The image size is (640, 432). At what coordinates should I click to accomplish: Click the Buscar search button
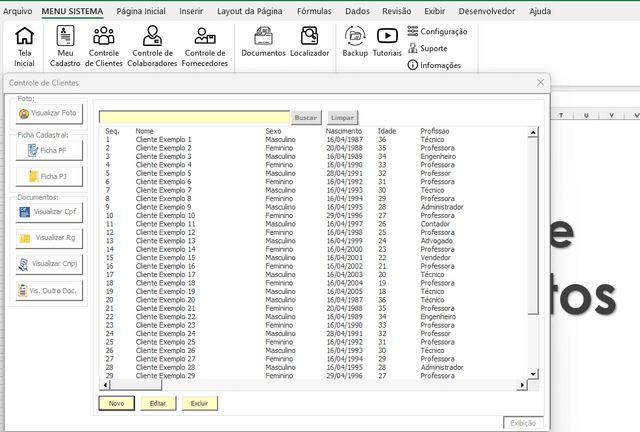[x=306, y=118]
